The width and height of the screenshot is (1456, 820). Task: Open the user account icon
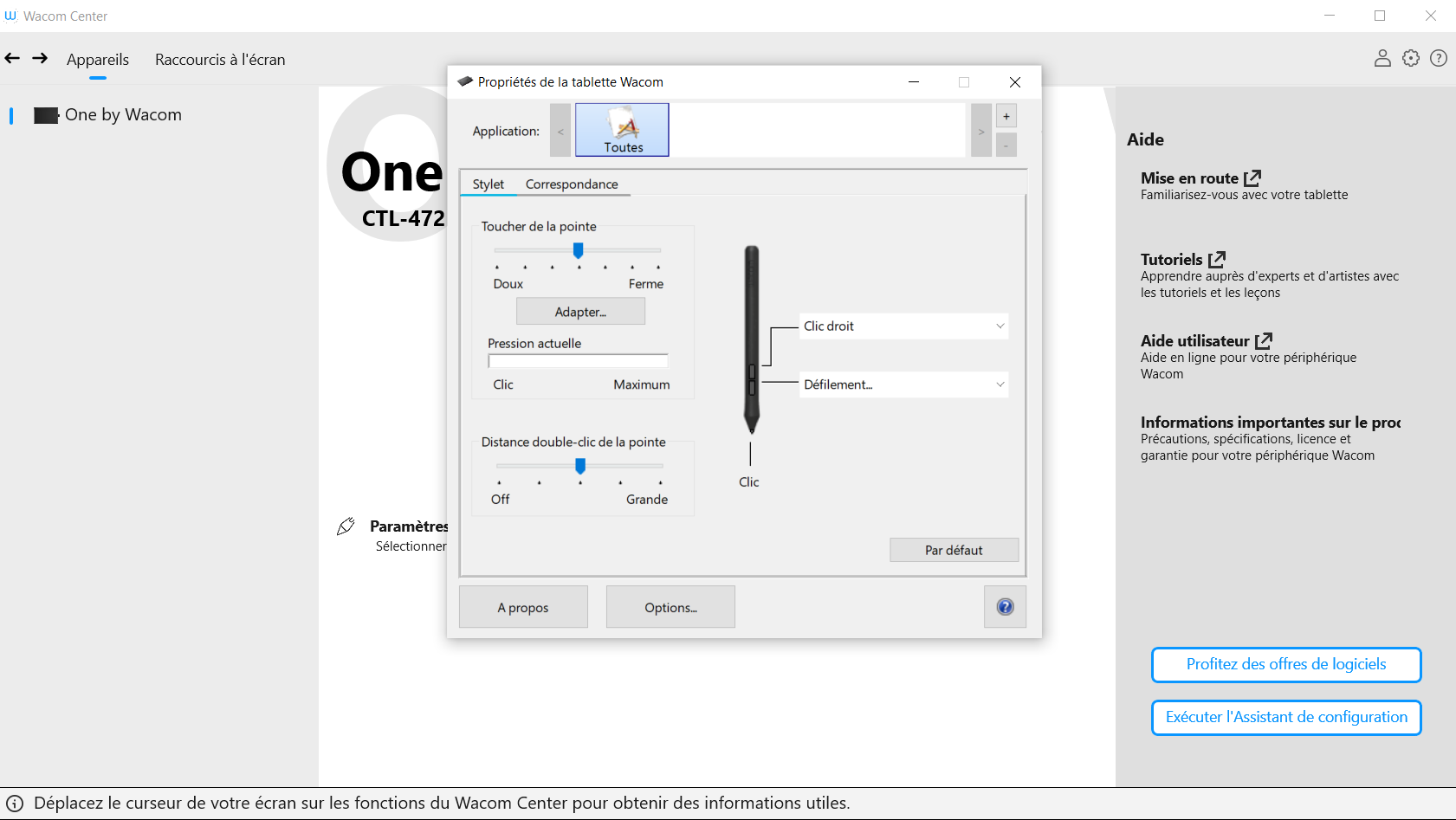click(1382, 58)
